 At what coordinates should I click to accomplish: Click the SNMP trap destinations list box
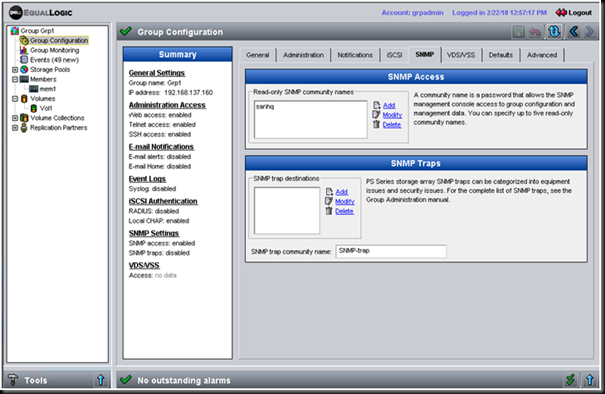[287, 211]
